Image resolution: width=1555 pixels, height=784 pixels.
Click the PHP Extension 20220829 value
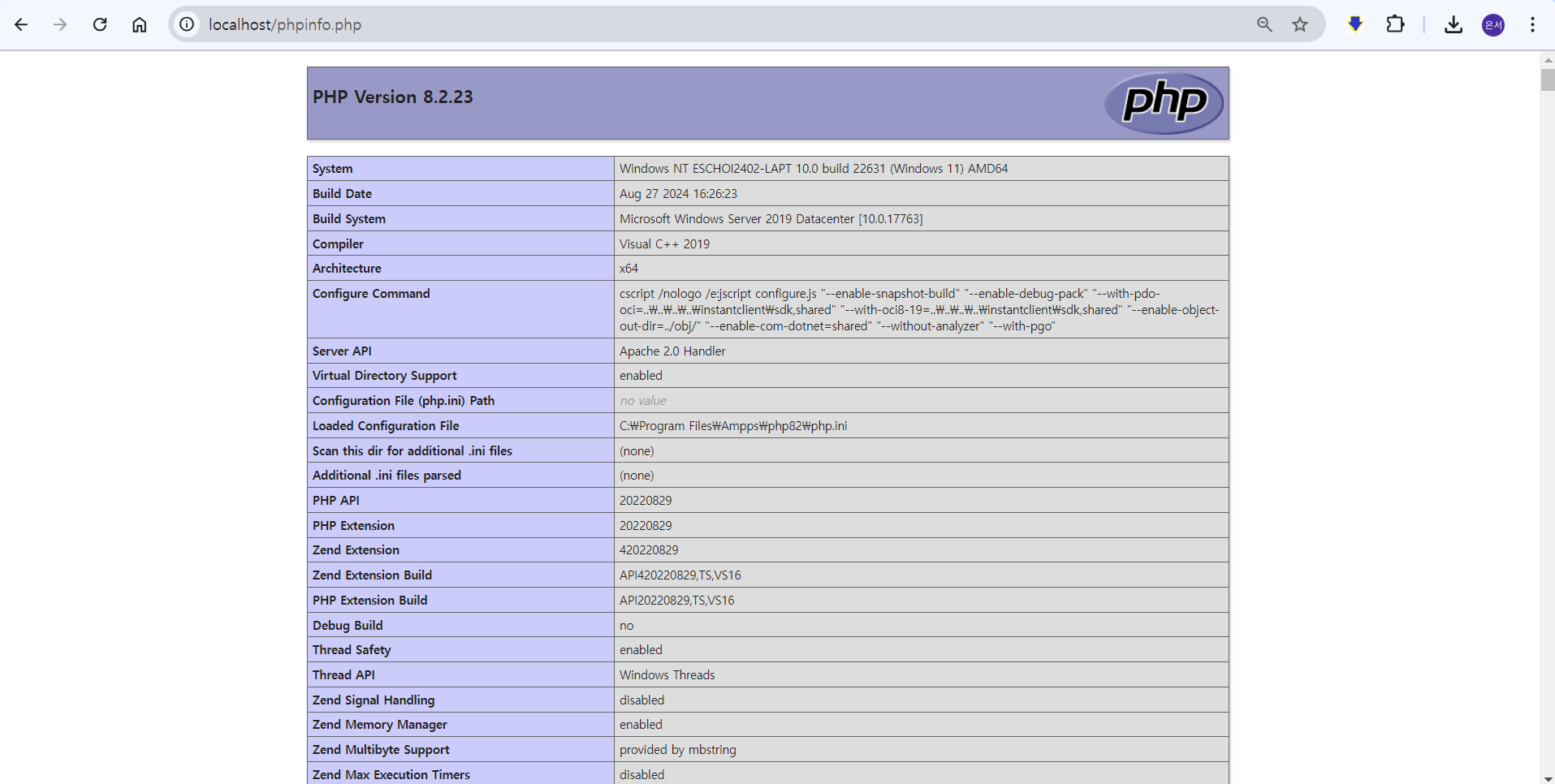coord(646,526)
